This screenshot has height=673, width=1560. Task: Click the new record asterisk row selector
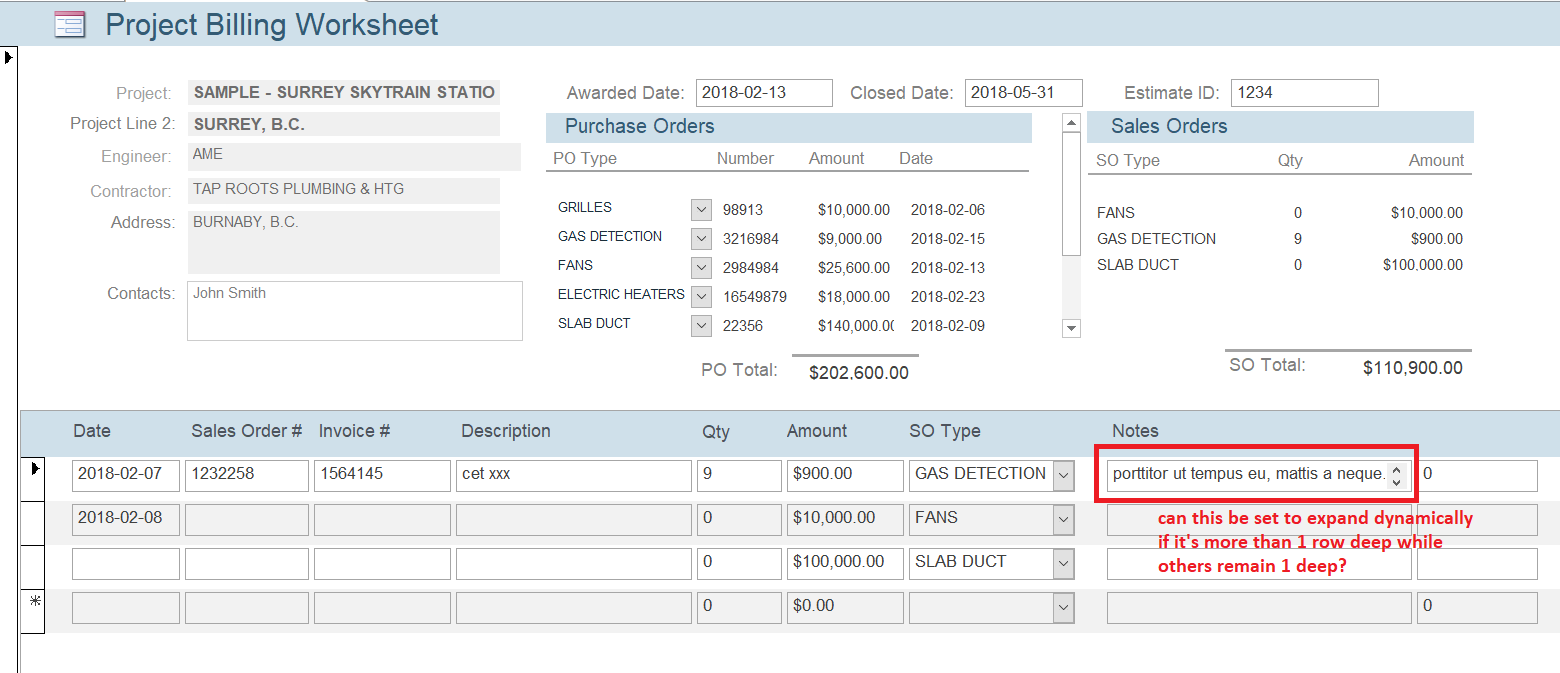click(x=33, y=602)
